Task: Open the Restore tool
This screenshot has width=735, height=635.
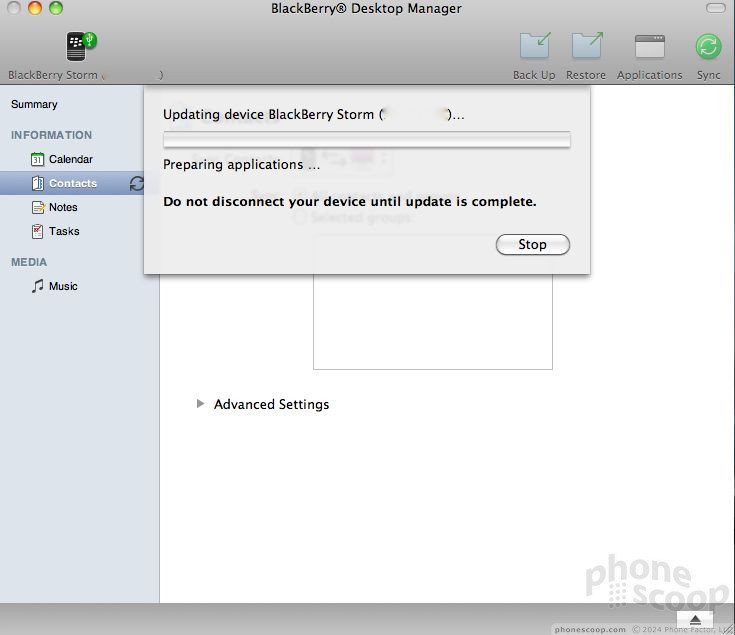Action: click(x=586, y=56)
